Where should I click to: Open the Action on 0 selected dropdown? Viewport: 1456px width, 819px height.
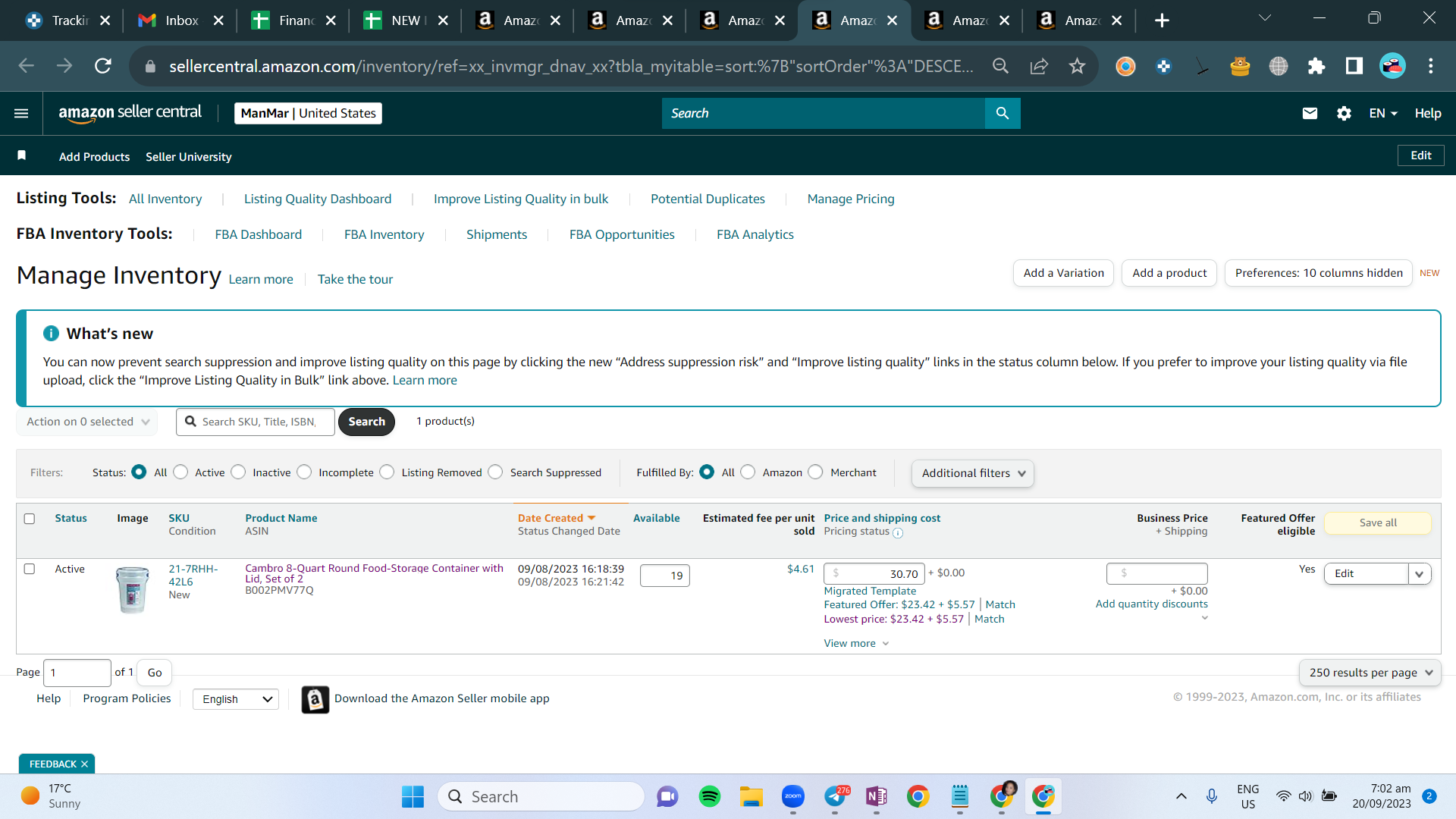click(x=87, y=422)
